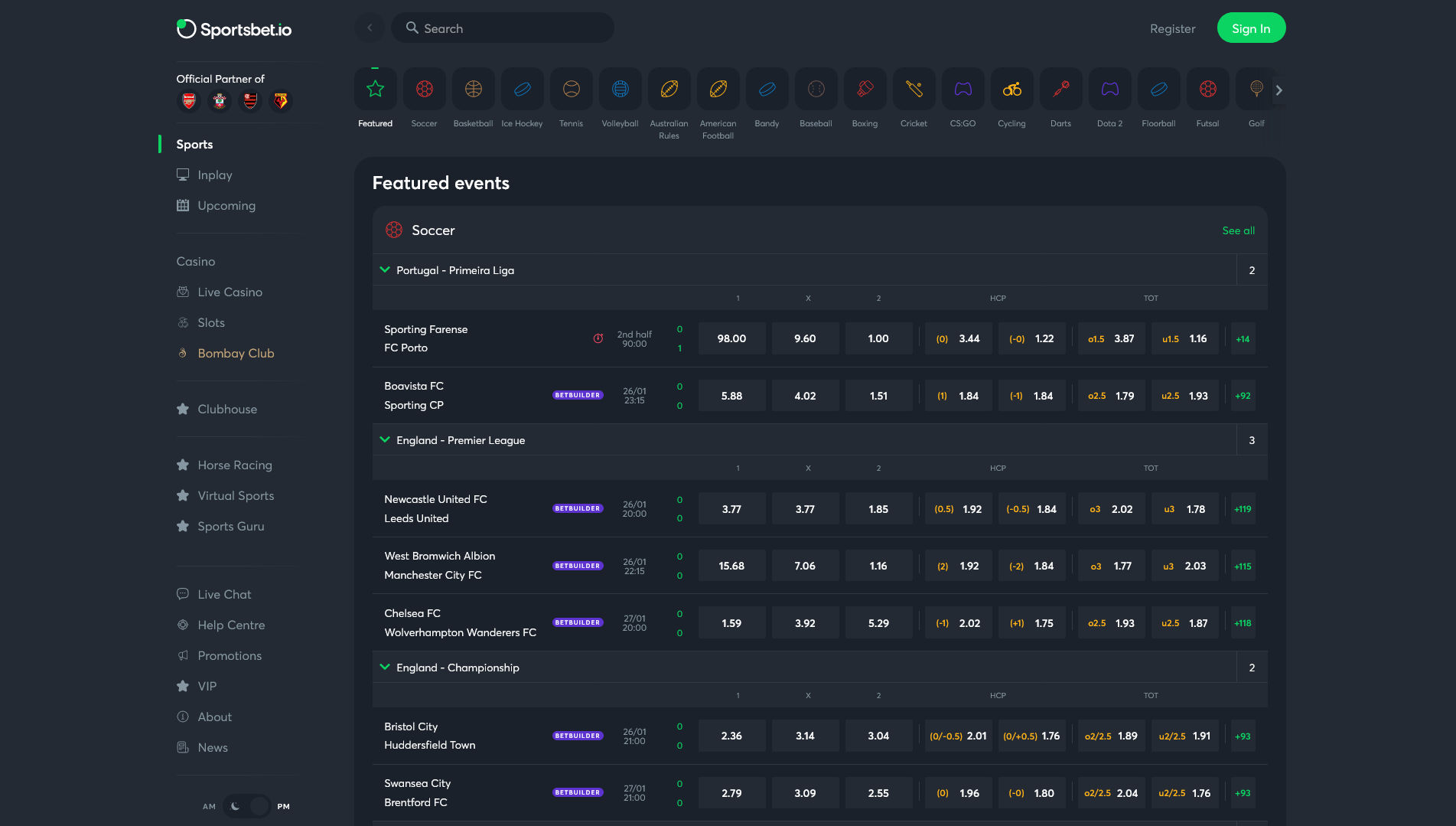Show more sports with right chevron
The height and width of the screenshot is (826, 1456).
tap(1278, 90)
